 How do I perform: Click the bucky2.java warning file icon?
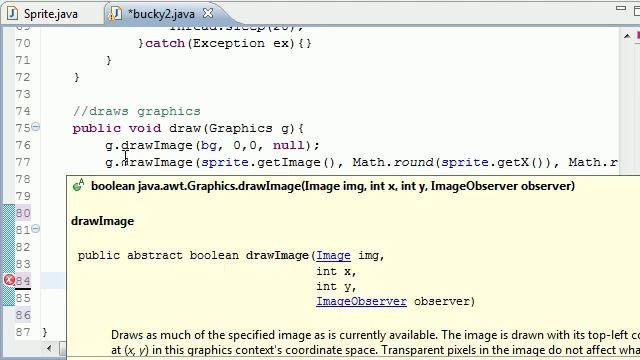tap(114, 14)
